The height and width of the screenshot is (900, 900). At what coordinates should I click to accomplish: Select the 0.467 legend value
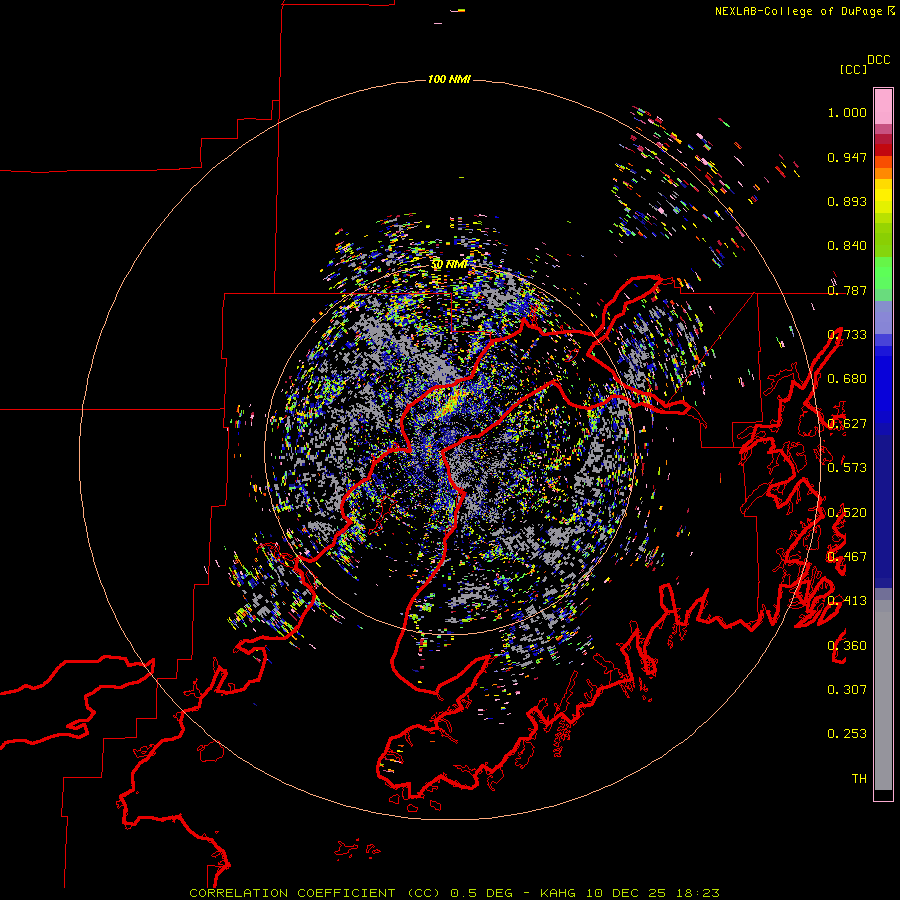point(847,557)
